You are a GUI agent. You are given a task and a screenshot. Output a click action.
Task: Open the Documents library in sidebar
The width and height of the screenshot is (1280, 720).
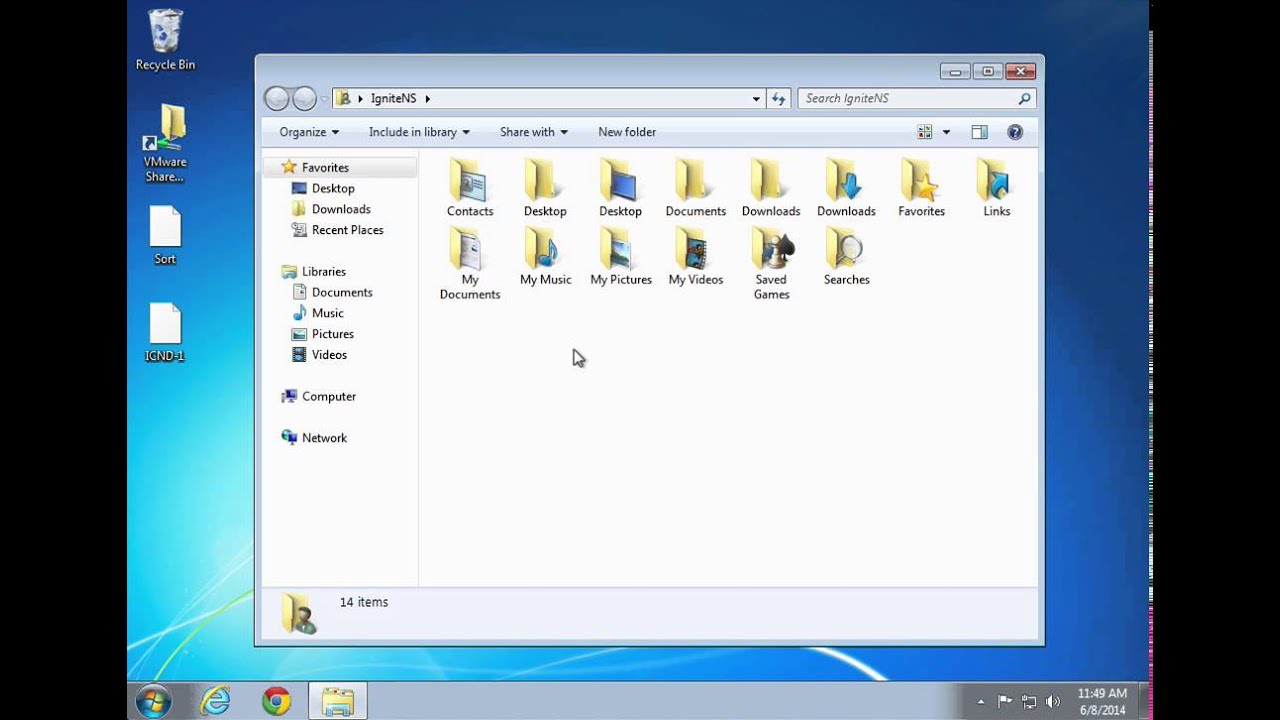click(x=342, y=292)
